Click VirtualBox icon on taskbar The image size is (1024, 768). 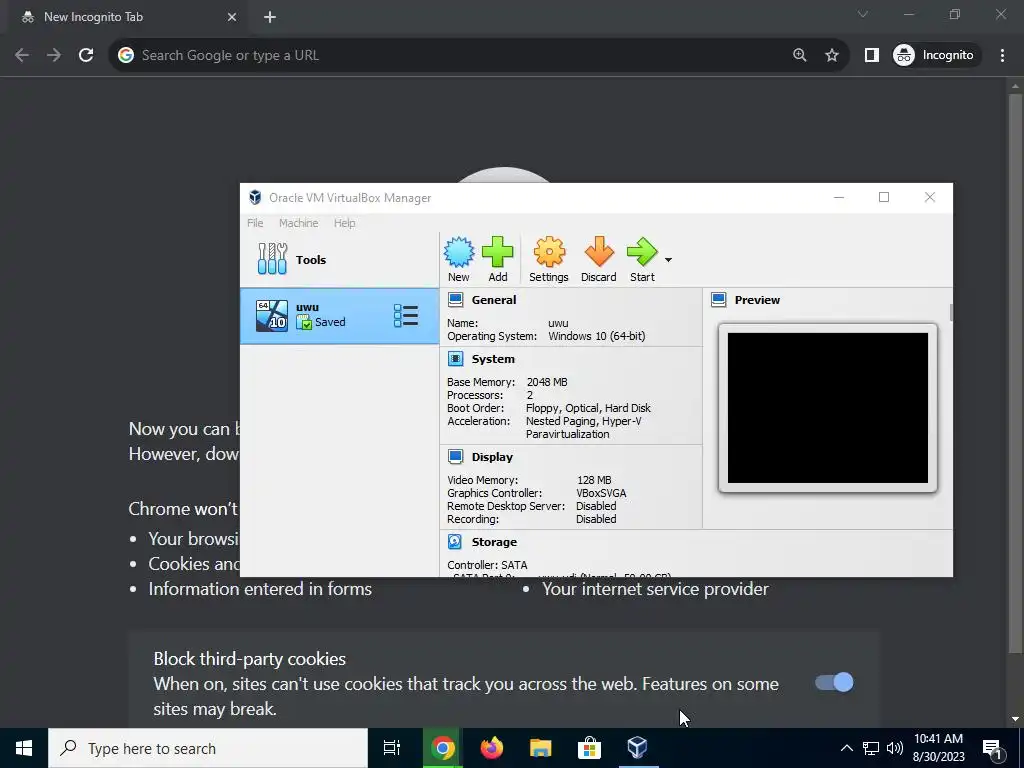click(637, 748)
